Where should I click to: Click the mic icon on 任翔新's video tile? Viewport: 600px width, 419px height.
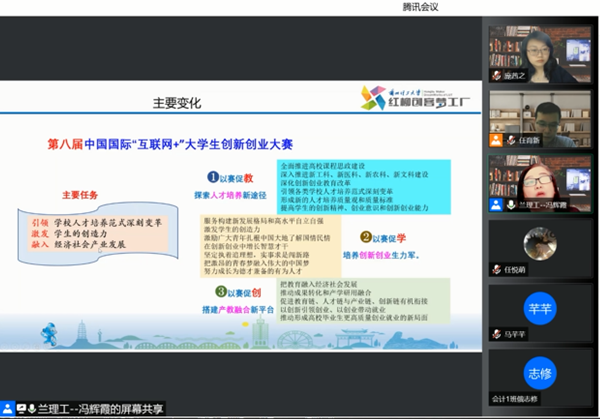pyautogui.click(x=509, y=140)
